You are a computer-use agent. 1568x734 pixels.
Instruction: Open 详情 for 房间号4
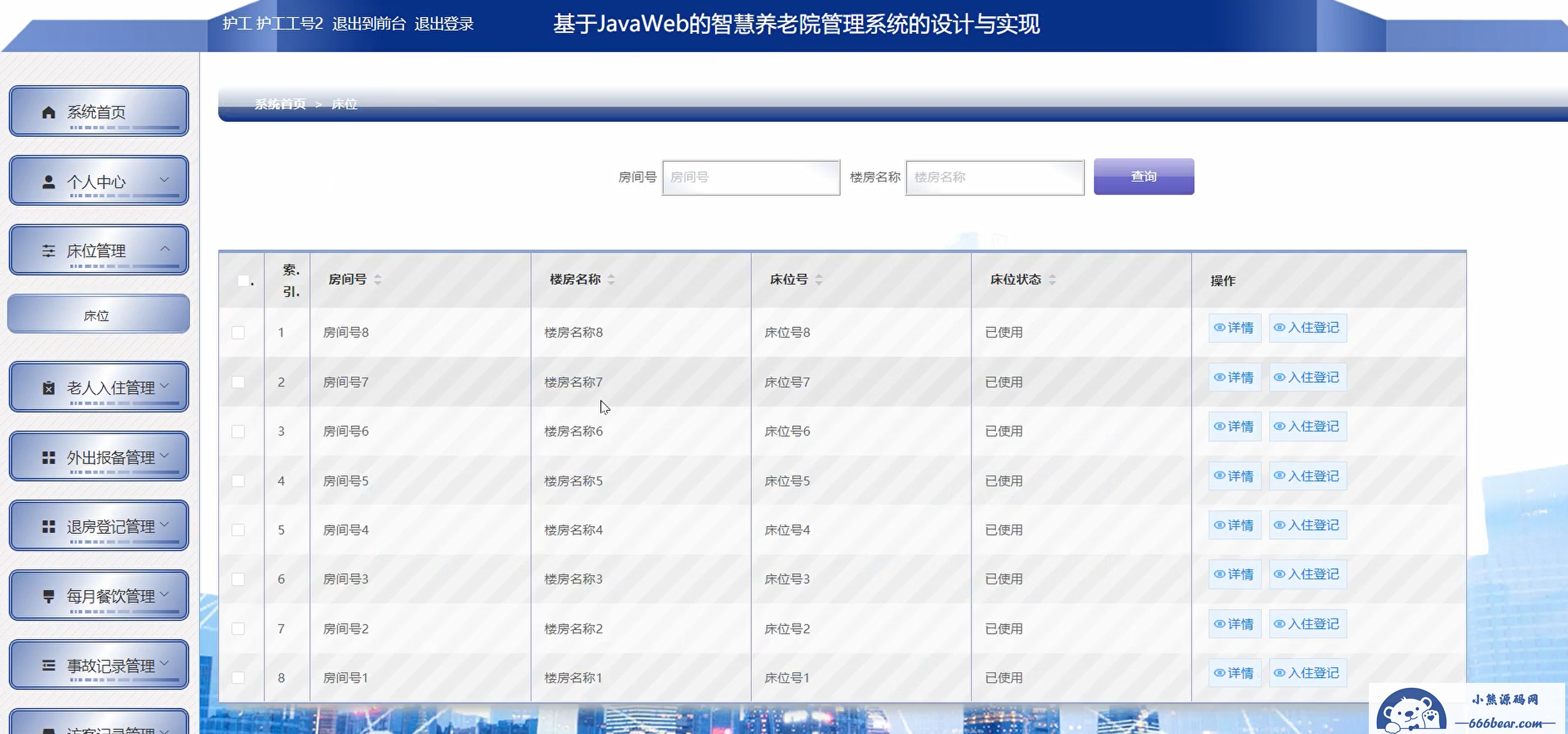(x=1234, y=525)
